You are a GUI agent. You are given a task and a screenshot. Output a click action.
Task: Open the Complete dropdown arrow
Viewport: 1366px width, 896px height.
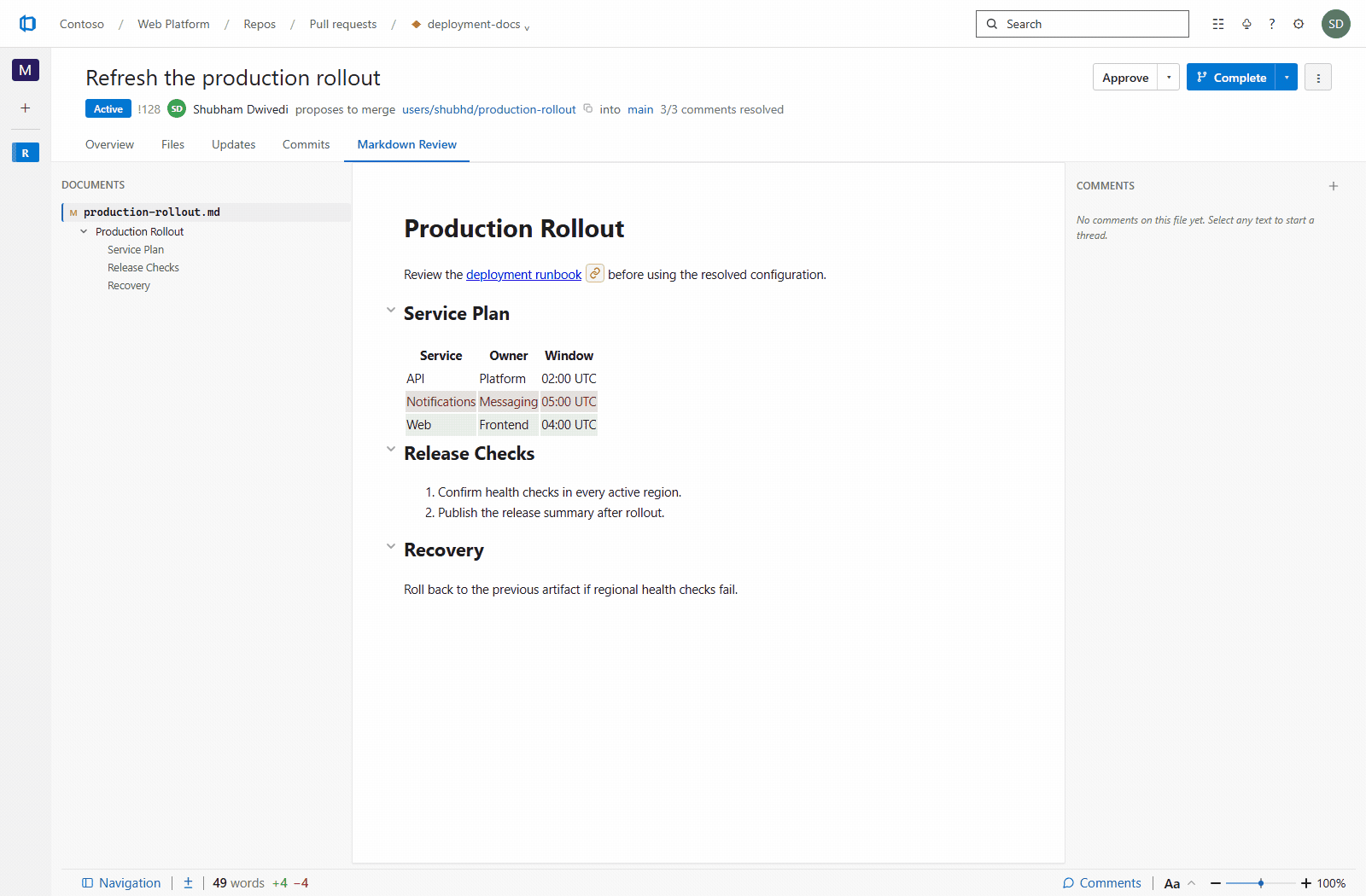(1287, 78)
